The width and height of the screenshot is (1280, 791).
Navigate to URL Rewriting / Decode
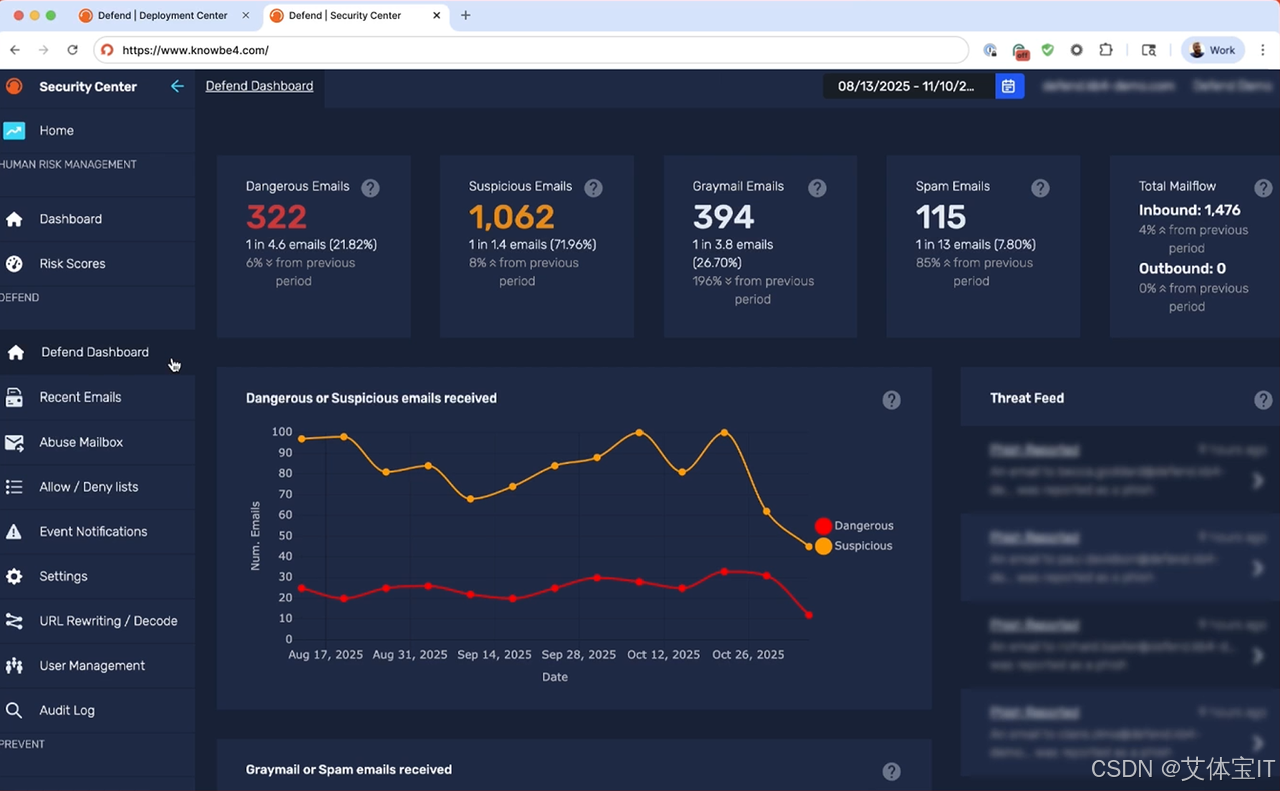(108, 621)
